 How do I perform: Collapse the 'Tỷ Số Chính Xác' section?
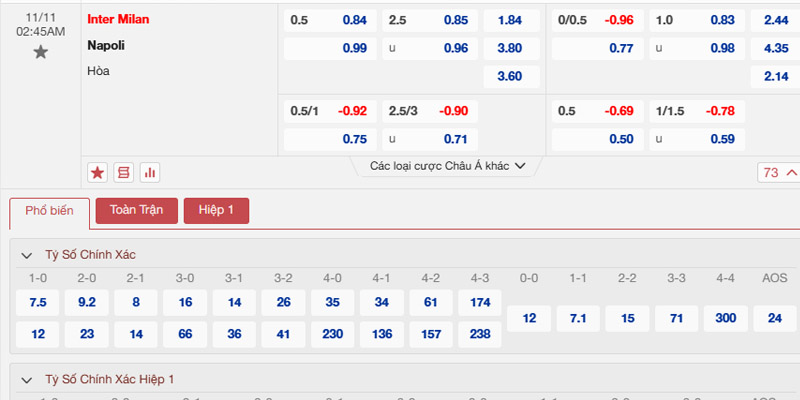(27, 255)
